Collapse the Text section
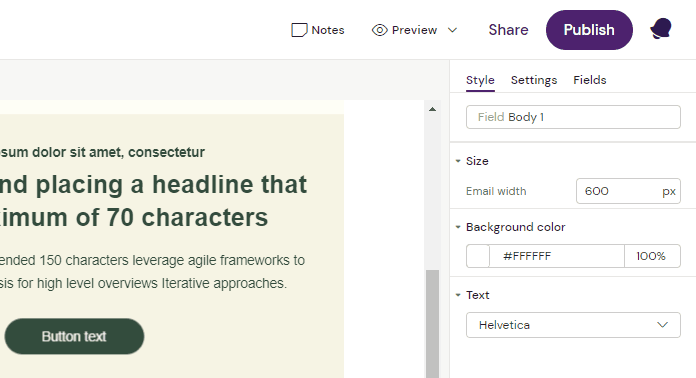 pos(458,295)
